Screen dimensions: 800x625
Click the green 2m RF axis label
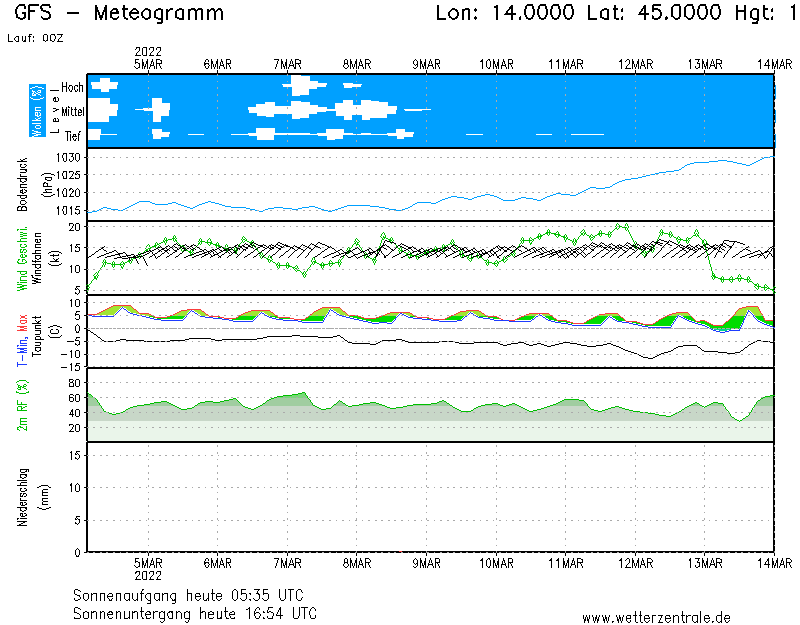tap(23, 404)
